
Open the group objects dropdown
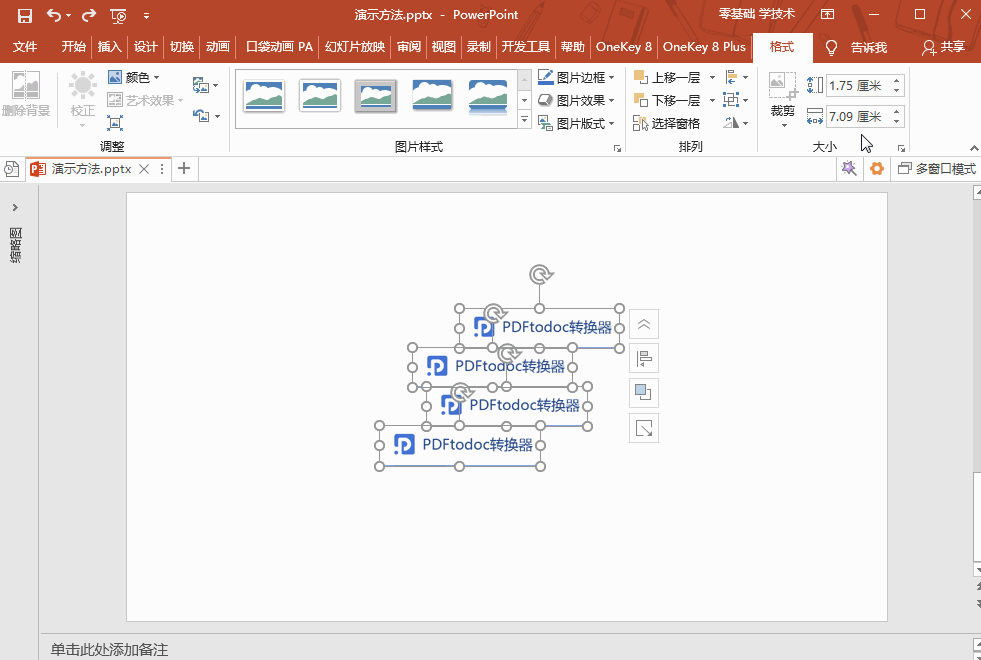[x=736, y=100]
